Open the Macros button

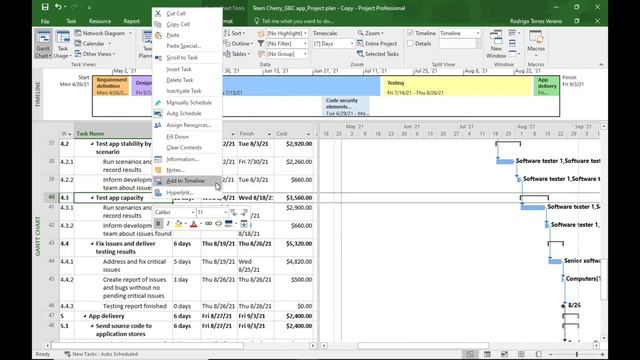[x=536, y=44]
